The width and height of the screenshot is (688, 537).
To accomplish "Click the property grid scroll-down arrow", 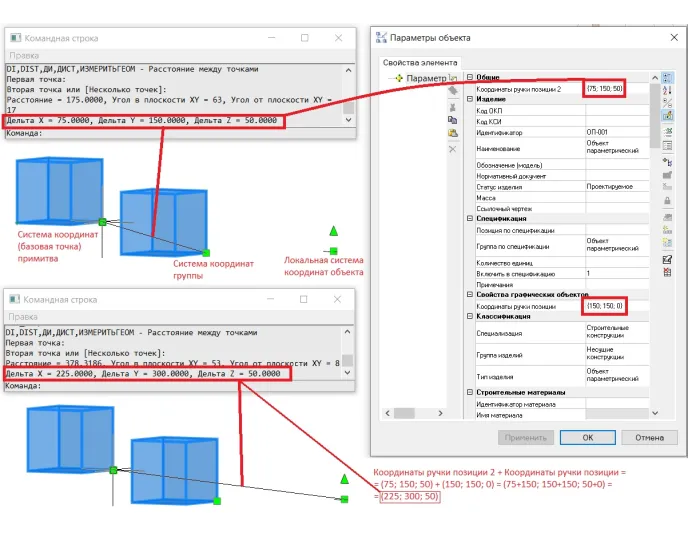I will pos(655,413).
